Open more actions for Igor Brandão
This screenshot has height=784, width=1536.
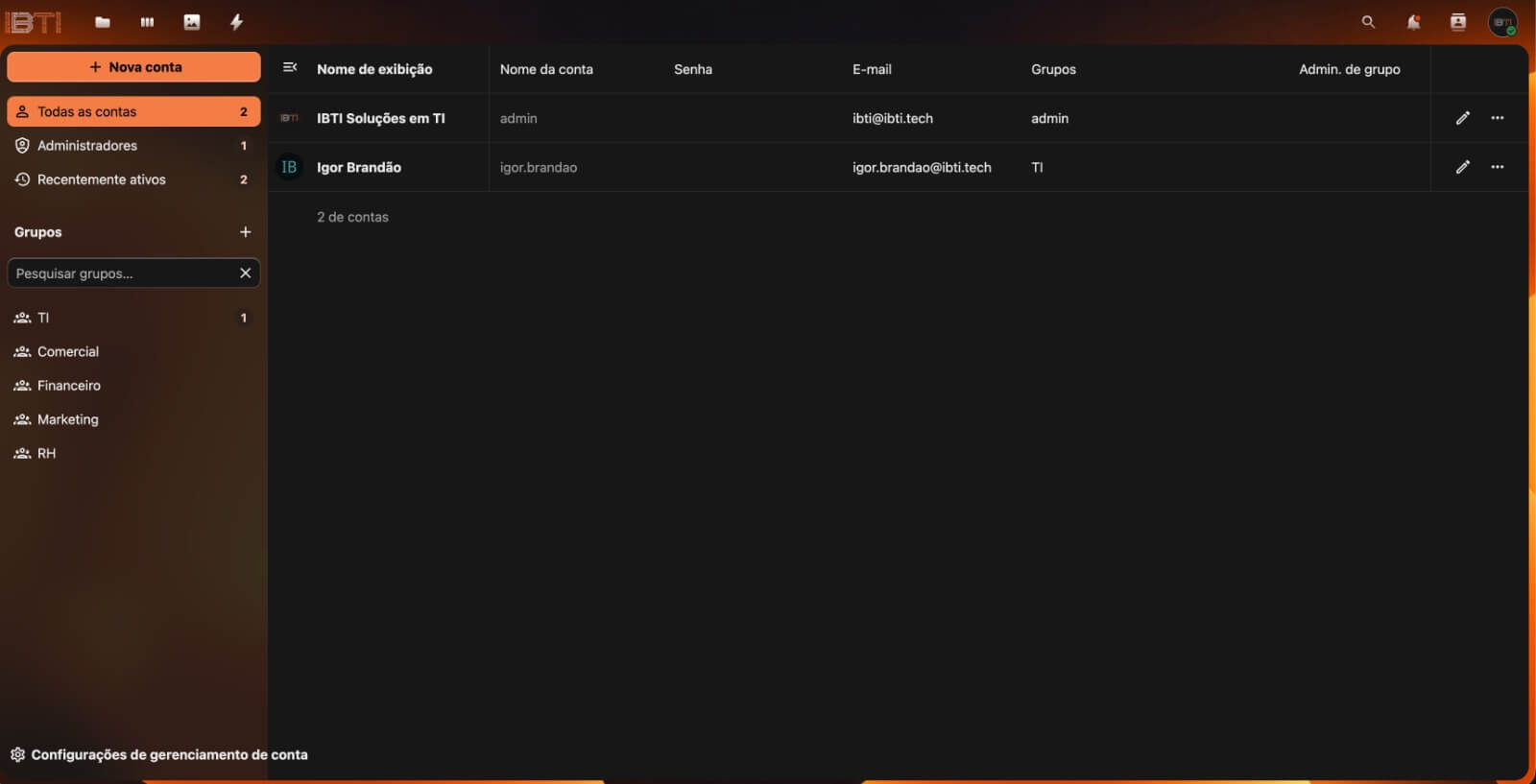1497,167
